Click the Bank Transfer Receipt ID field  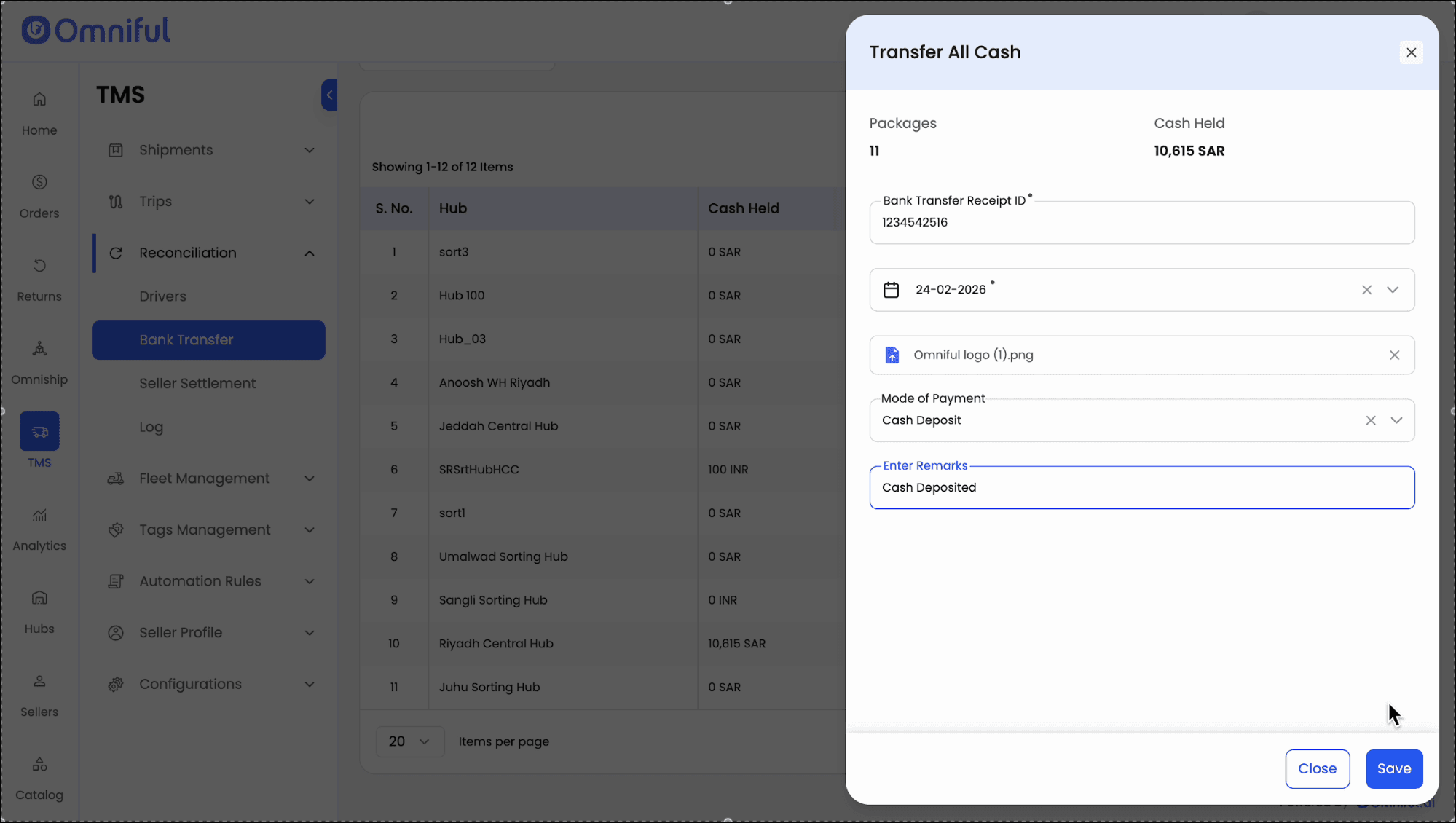click(1141, 223)
